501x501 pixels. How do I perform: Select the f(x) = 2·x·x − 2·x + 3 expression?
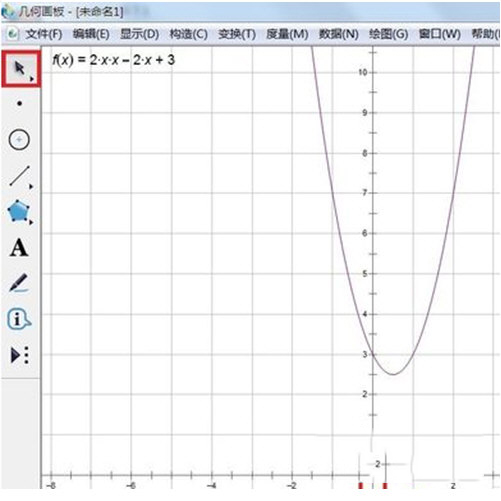coord(113,60)
